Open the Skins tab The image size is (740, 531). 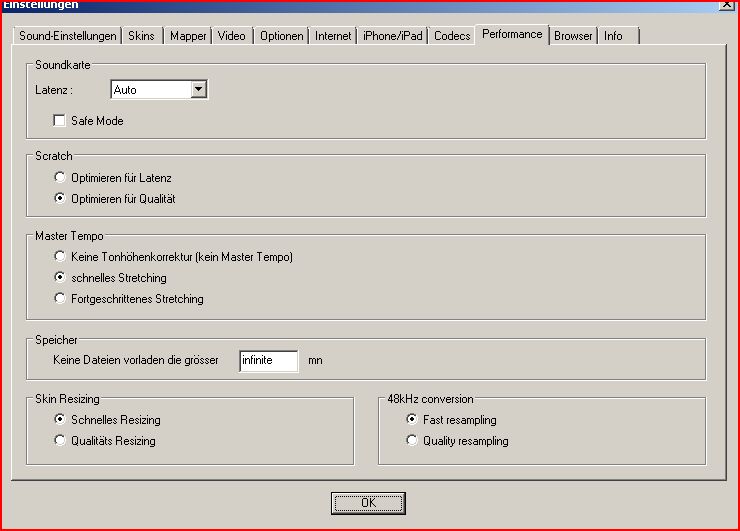[142, 36]
